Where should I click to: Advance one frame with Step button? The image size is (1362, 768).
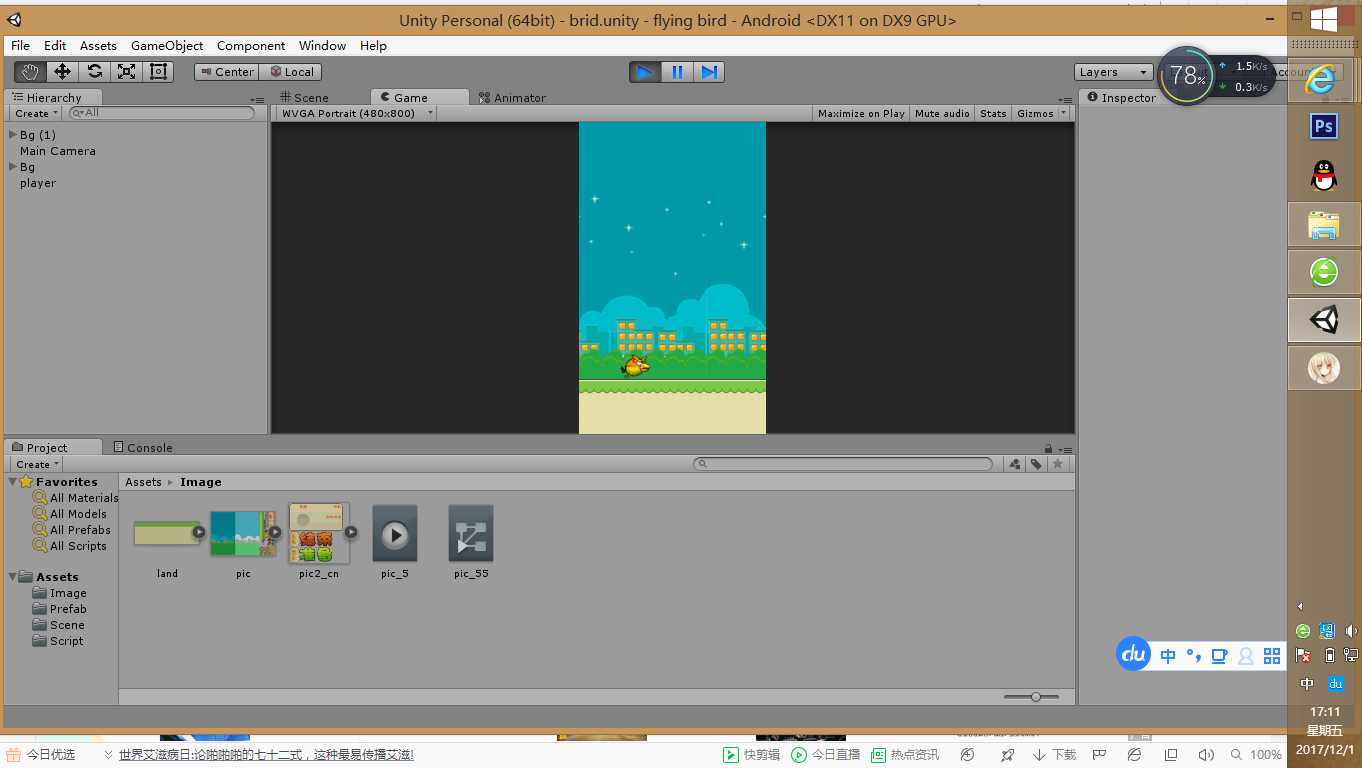pyautogui.click(x=709, y=72)
